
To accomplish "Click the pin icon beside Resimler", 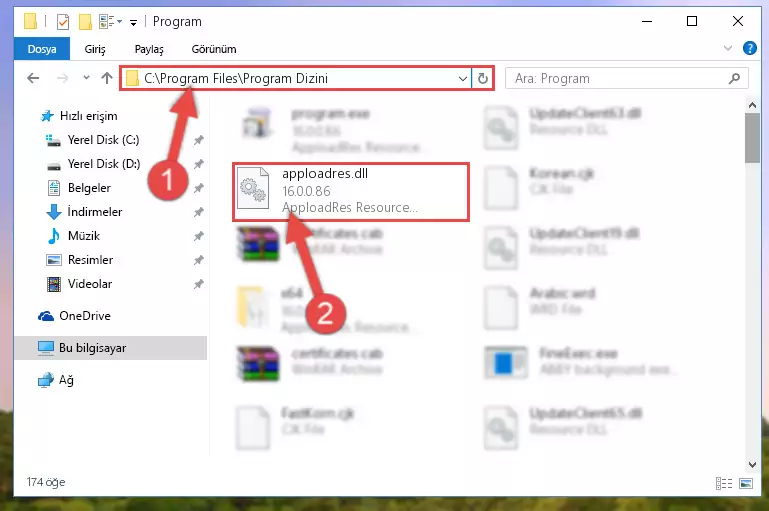I will pos(198,260).
